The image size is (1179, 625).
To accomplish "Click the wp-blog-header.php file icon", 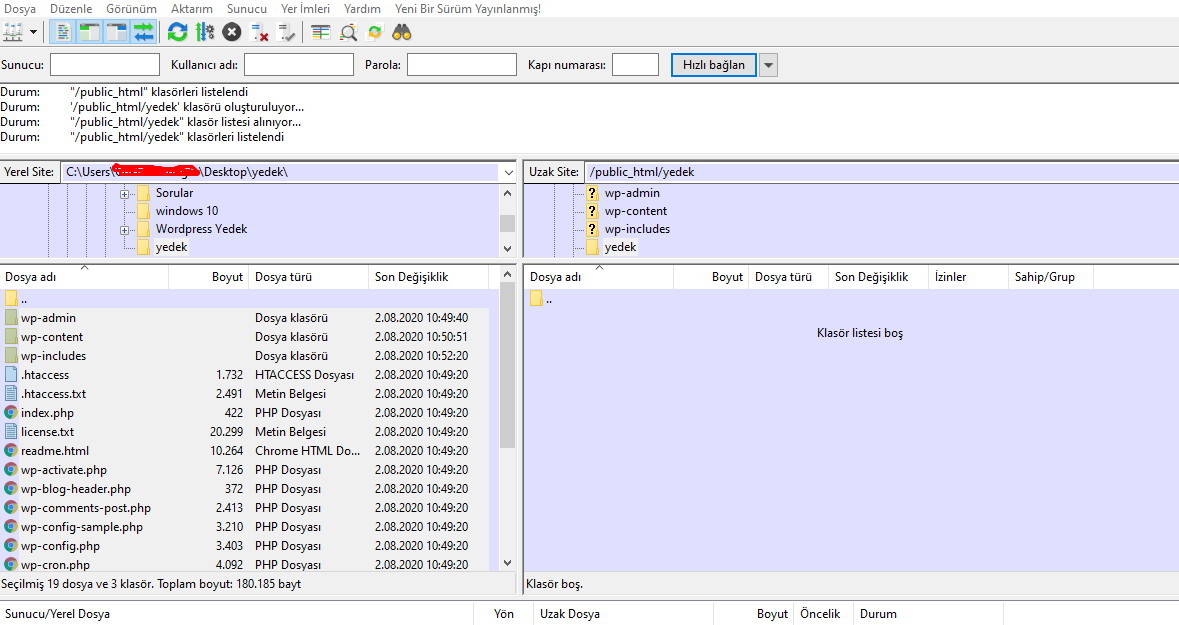I will click(11, 489).
